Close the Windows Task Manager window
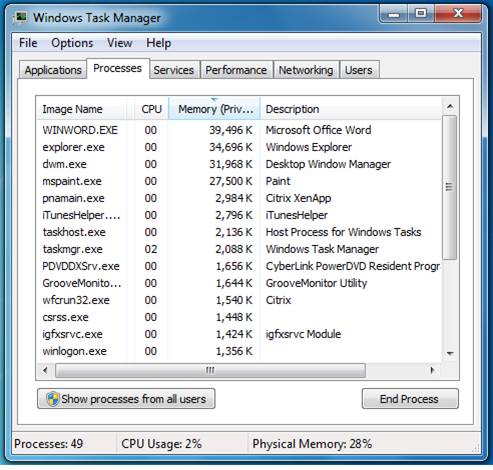 pos(458,14)
